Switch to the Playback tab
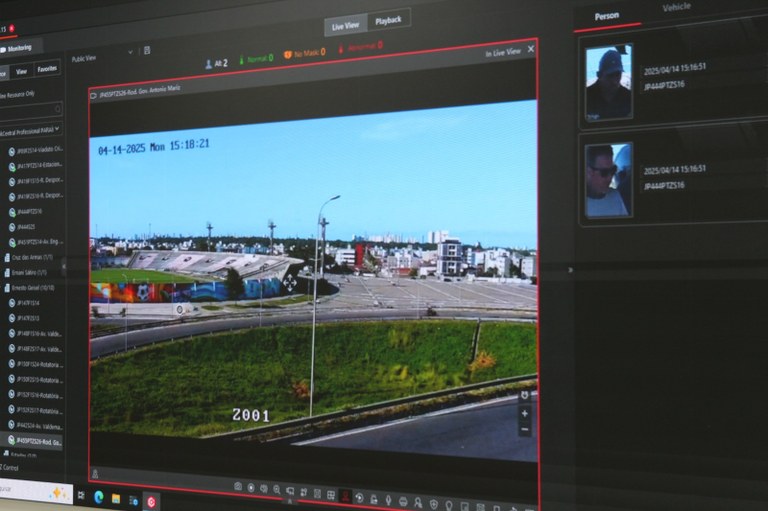 tap(387, 20)
